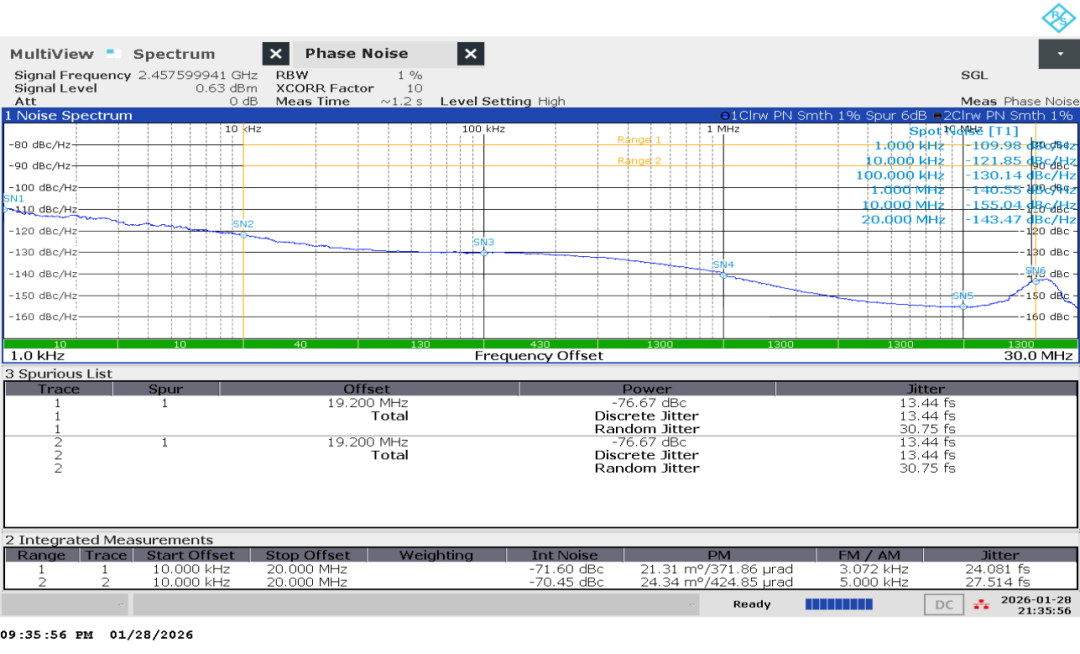Click the red network status icon
1080x654 pixels.
coord(981,605)
